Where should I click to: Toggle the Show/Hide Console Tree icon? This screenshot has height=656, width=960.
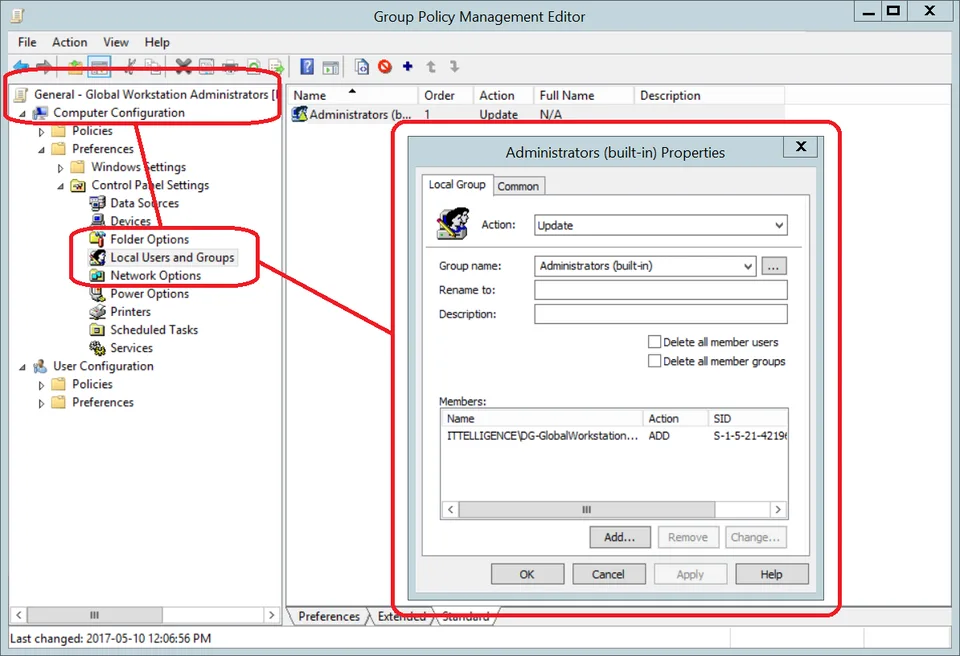[99, 66]
